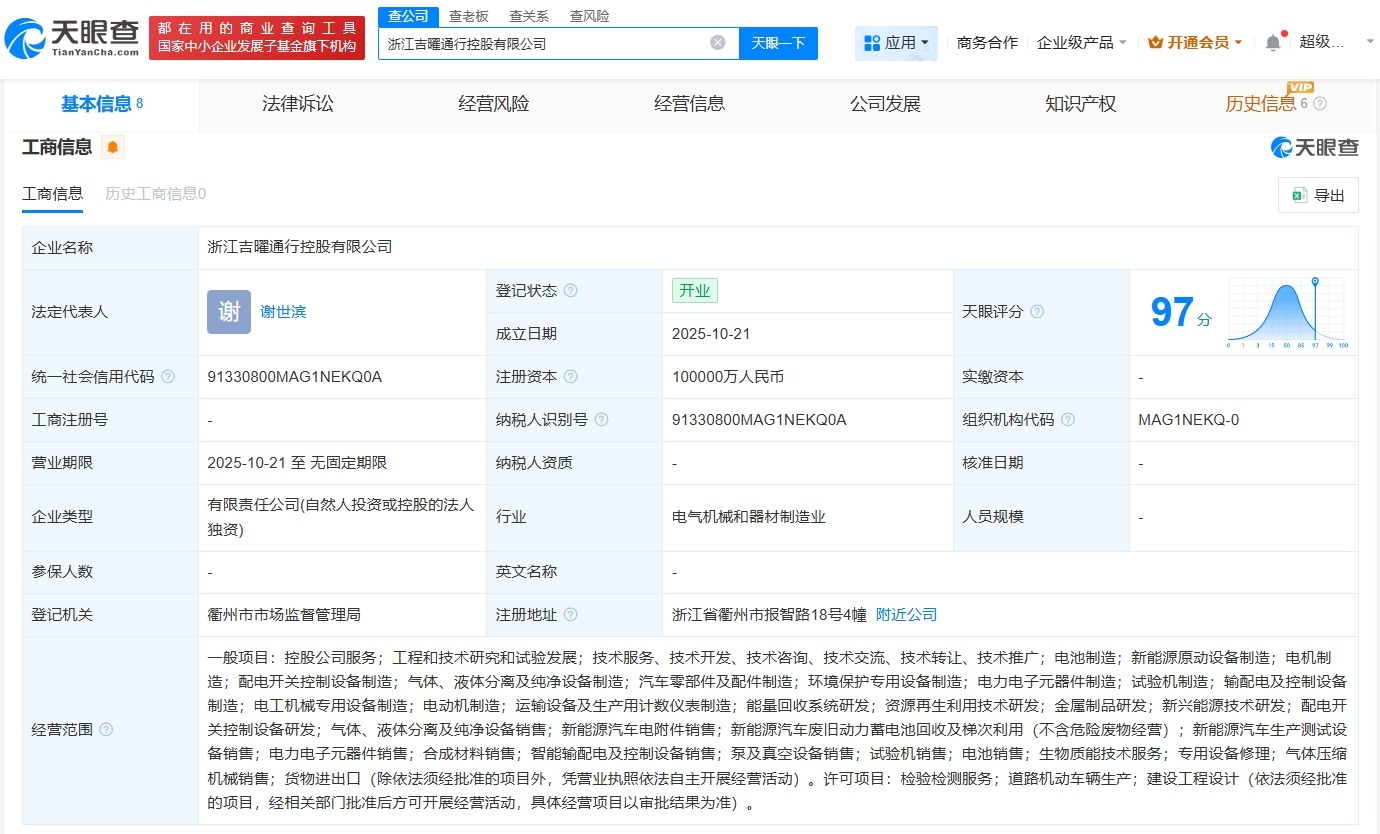Viewport: 1380px width, 834px height.
Task: Click the alarm bell beside 工商信息 heading
Action: pyautogui.click(x=112, y=146)
